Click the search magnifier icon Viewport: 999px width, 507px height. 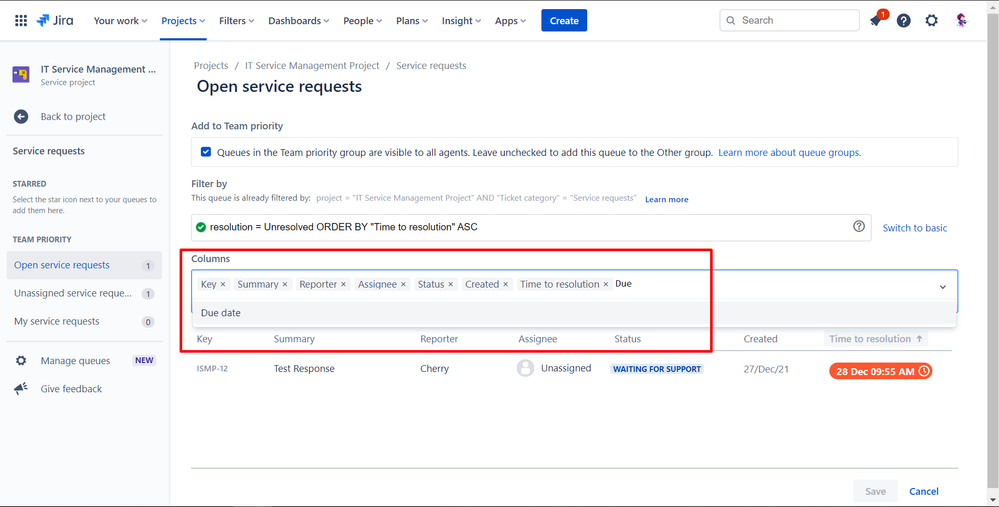[731, 20]
